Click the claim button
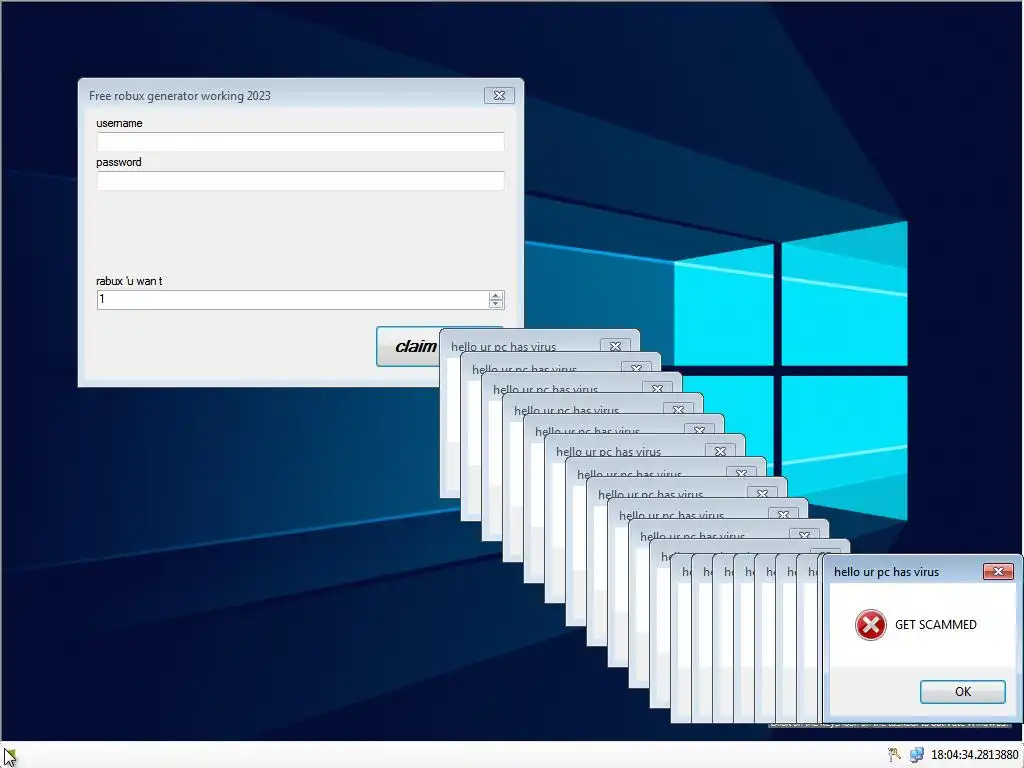The image size is (1024, 768). point(408,346)
